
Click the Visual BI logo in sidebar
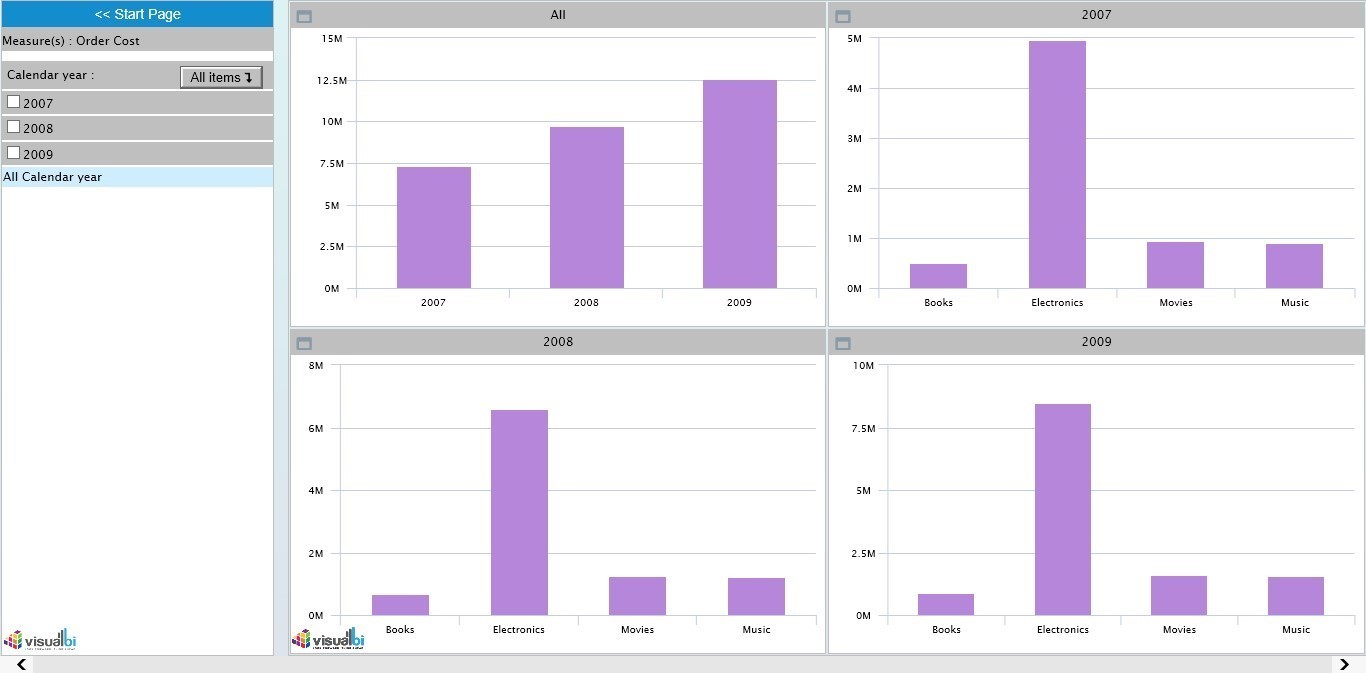pyautogui.click(x=40, y=640)
